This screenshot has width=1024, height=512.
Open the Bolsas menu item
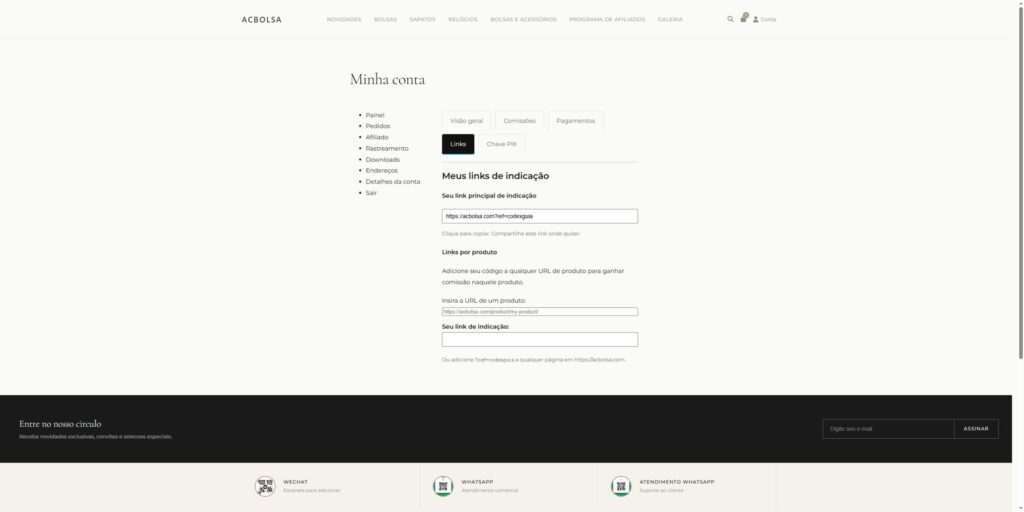coord(385,20)
